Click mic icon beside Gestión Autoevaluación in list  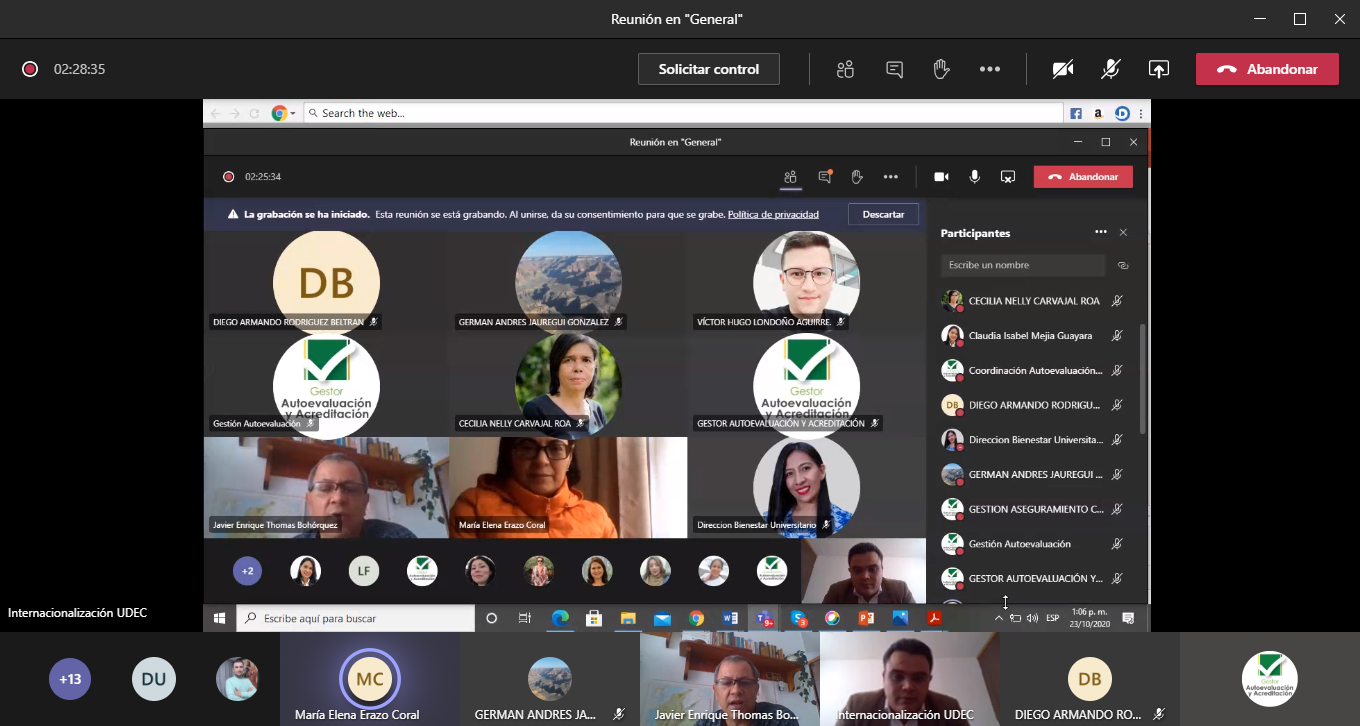[1117, 544]
